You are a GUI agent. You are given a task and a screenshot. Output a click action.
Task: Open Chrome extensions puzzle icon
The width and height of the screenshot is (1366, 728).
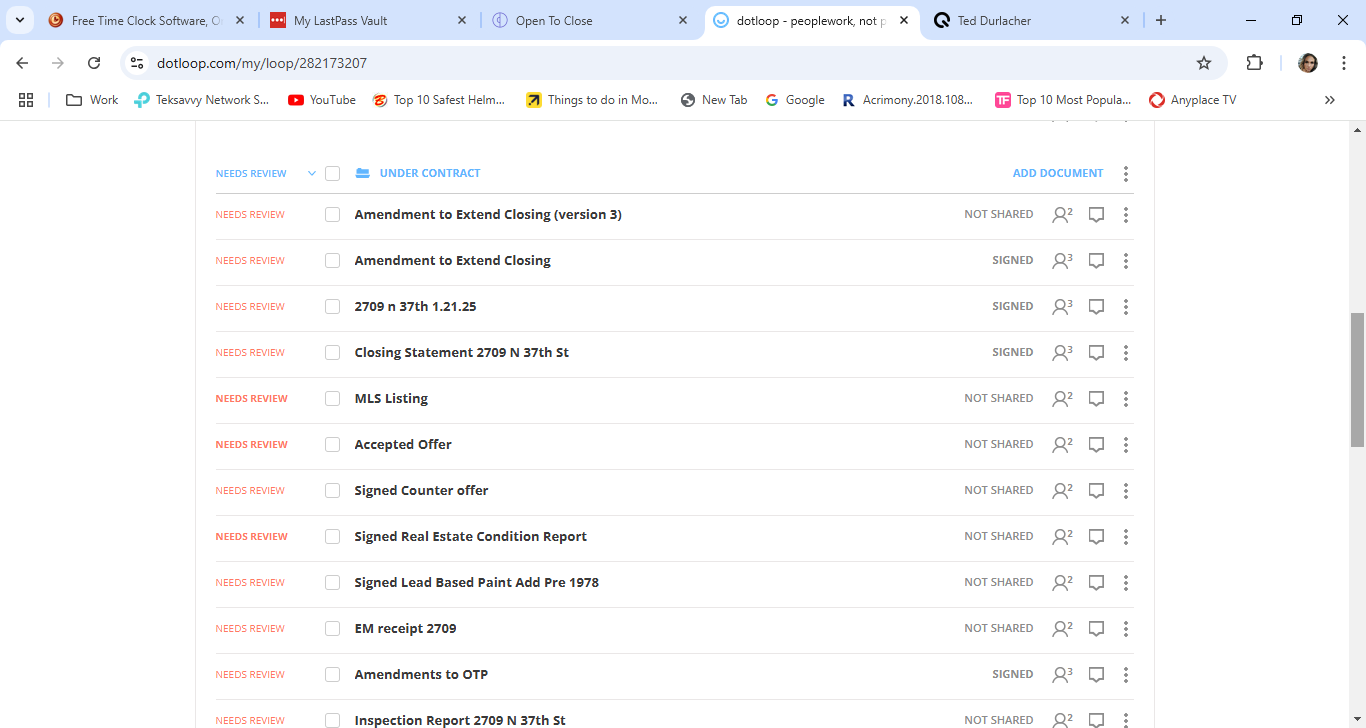[1254, 63]
